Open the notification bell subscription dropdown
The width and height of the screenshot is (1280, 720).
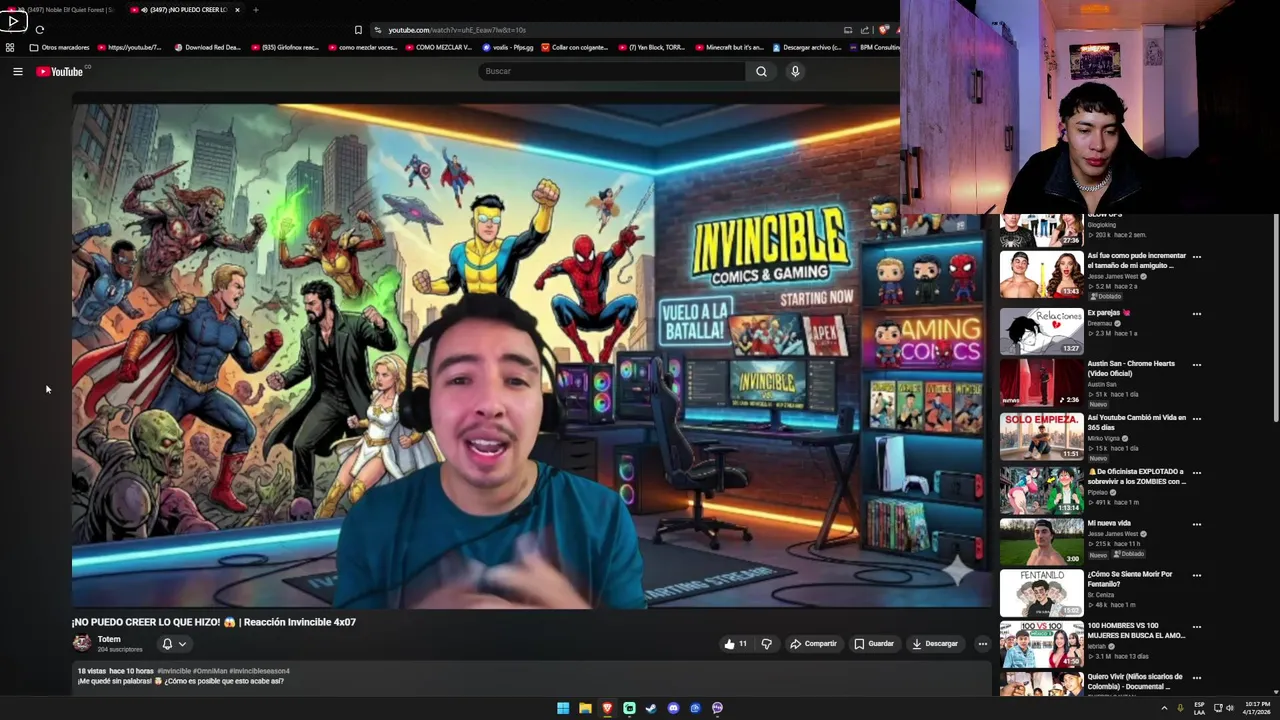pyautogui.click(x=174, y=644)
